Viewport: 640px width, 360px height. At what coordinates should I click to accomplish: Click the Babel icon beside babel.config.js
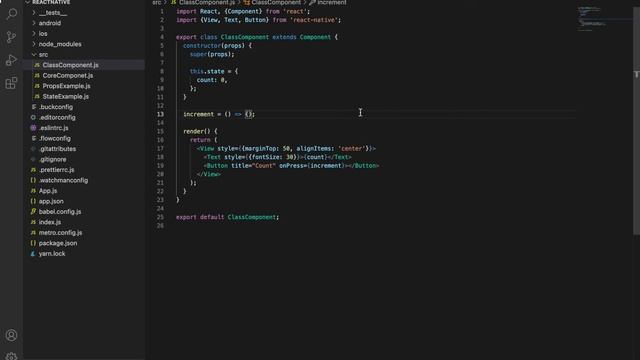point(33,212)
